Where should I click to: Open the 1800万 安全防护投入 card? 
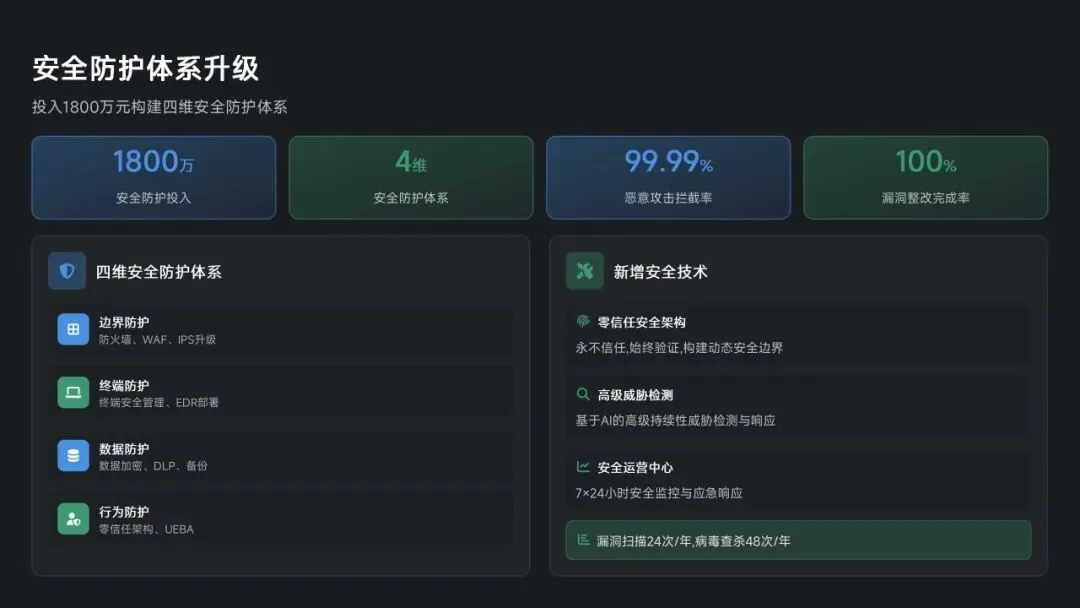[154, 178]
